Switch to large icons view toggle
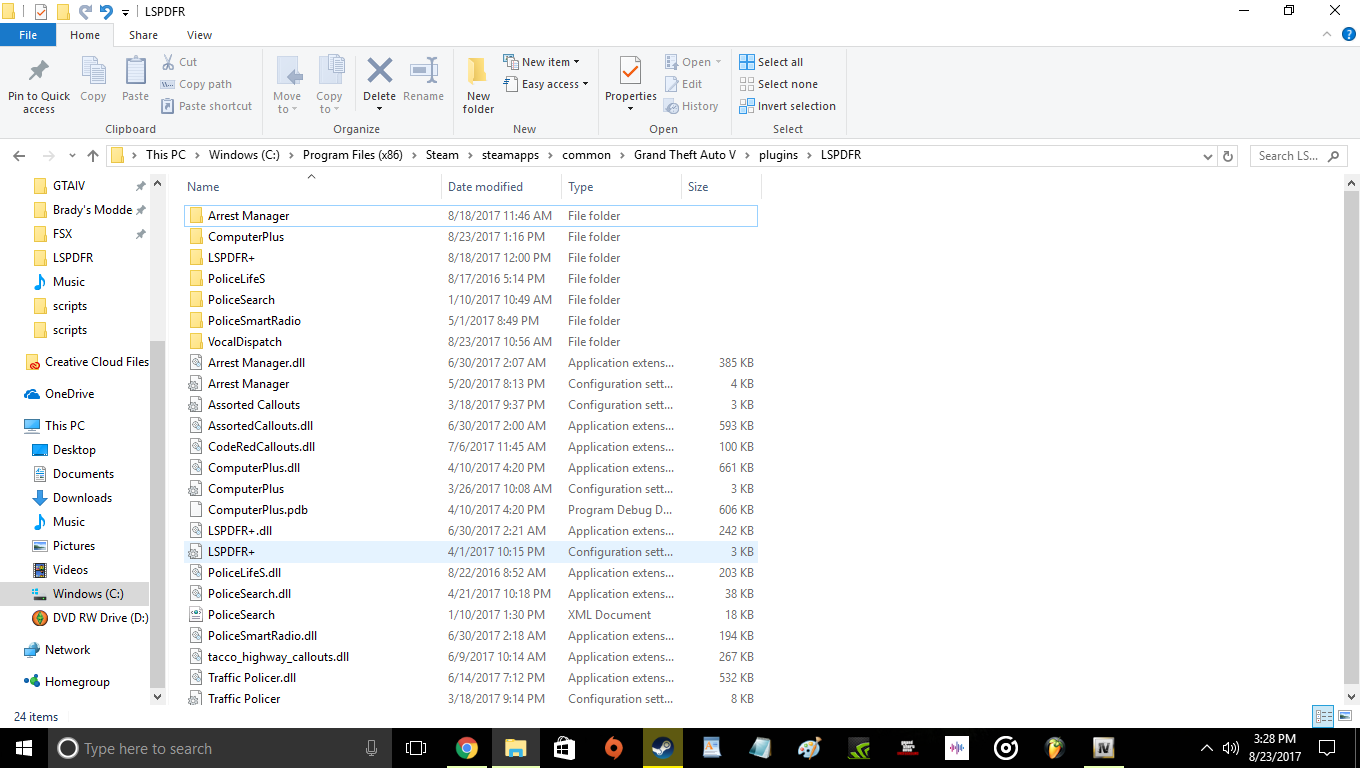1360x768 pixels. pyautogui.click(x=1344, y=716)
